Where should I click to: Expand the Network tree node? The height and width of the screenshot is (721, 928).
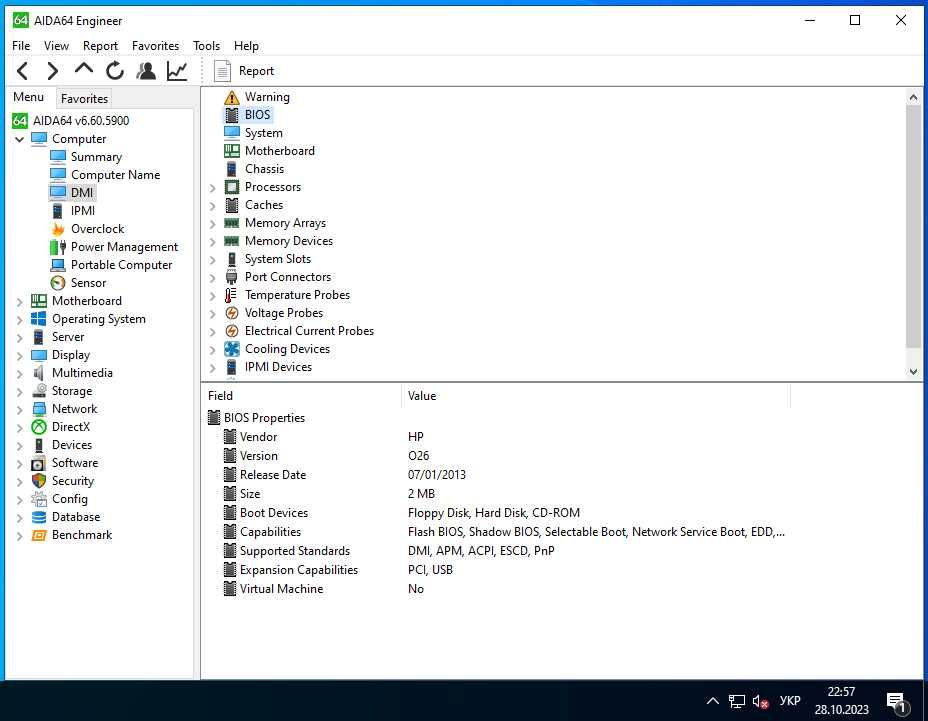[x=20, y=410]
